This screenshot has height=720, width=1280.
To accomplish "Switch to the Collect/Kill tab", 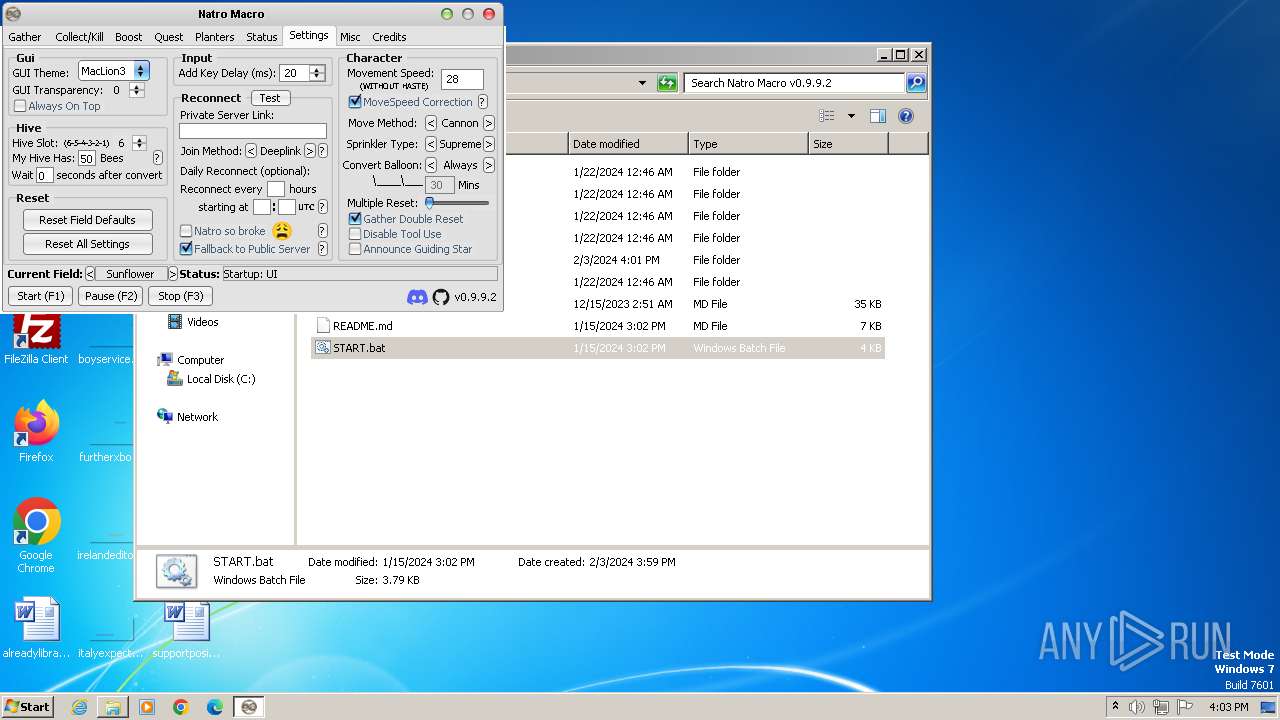I will click(x=79, y=37).
